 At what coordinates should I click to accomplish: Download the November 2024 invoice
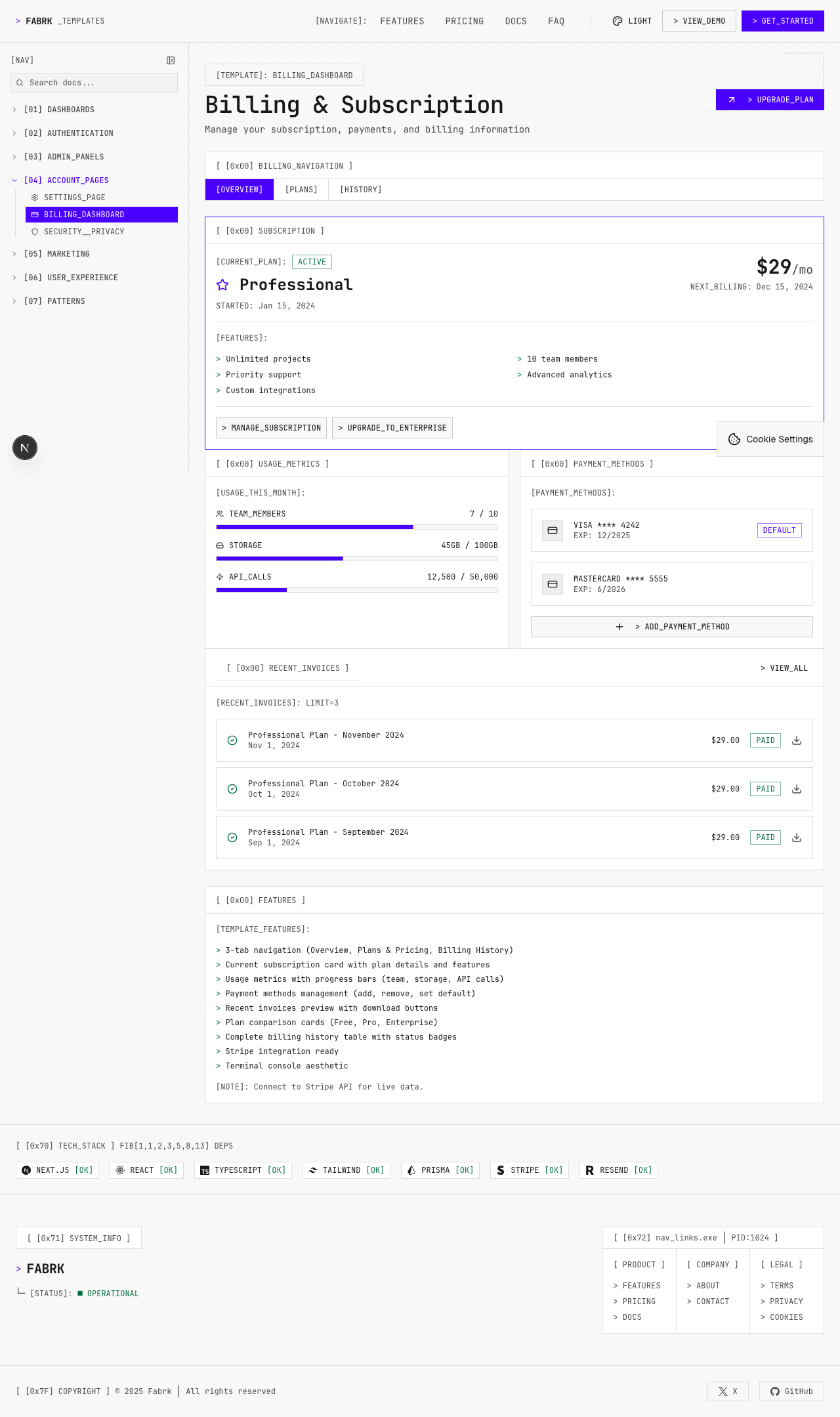[x=797, y=740]
